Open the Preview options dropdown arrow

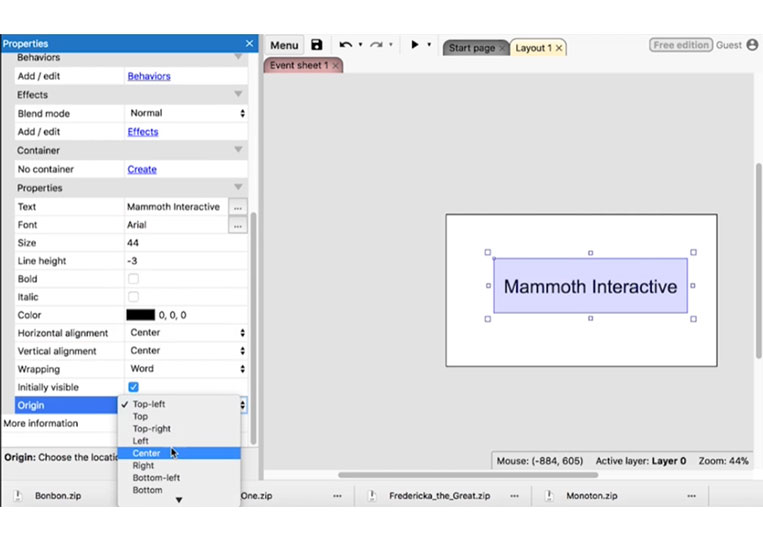(429, 44)
